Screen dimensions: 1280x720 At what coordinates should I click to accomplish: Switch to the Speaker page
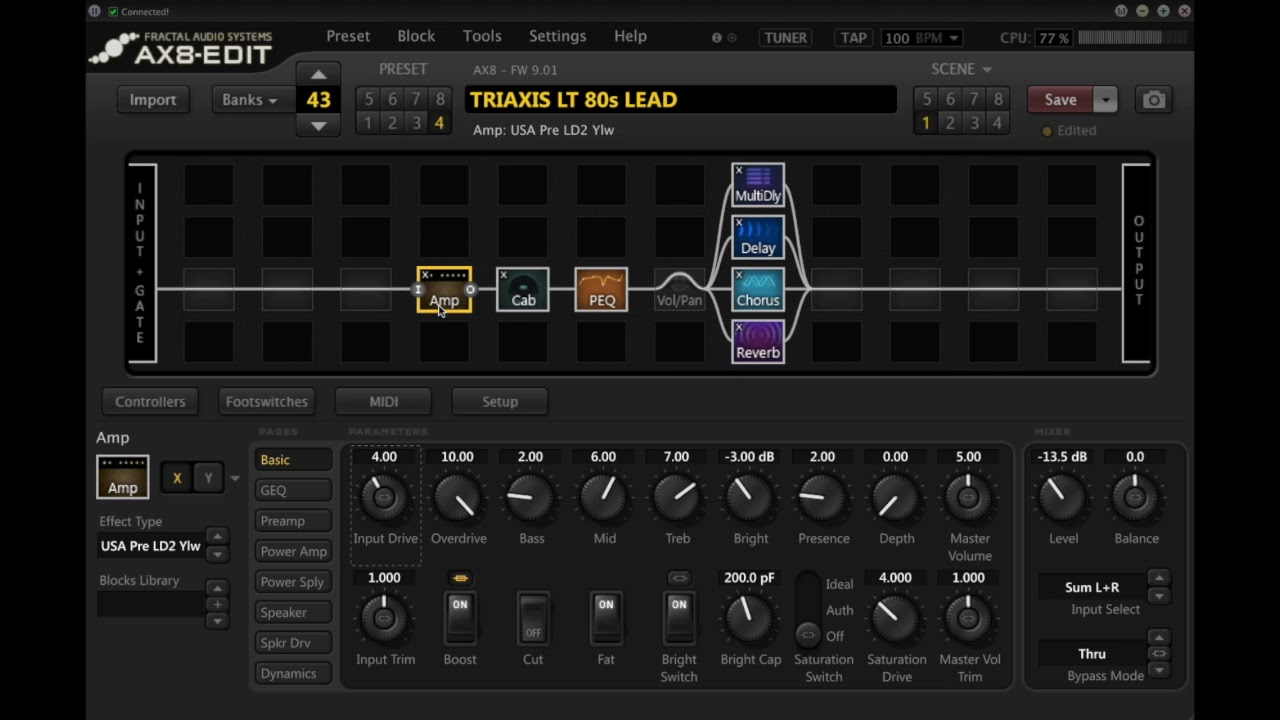292,612
